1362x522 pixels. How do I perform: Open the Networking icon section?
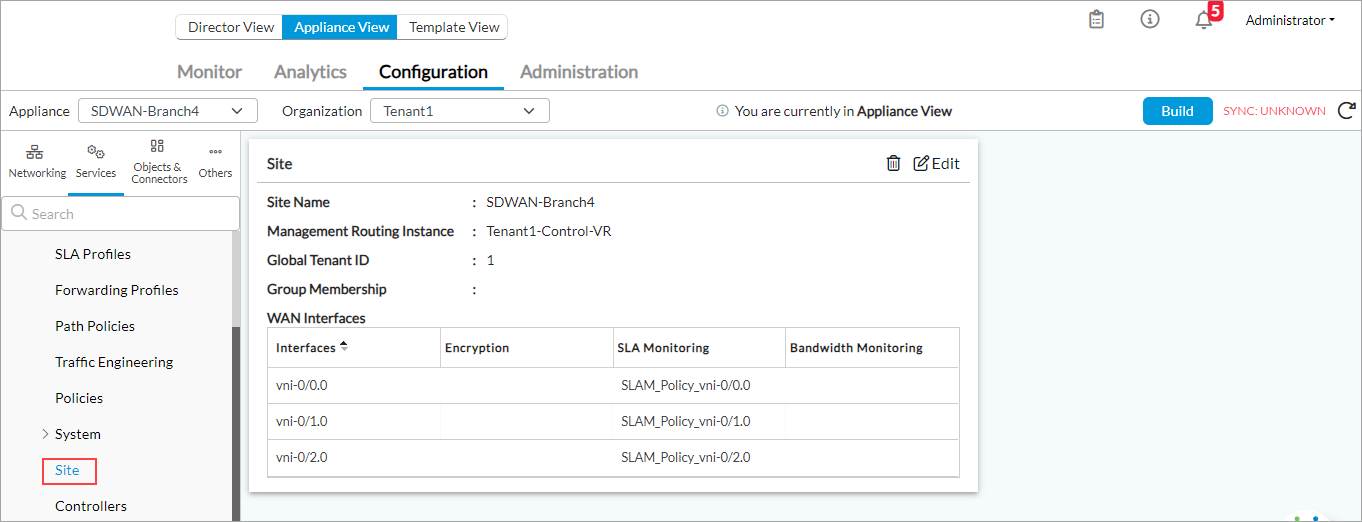tap(36, 161)
